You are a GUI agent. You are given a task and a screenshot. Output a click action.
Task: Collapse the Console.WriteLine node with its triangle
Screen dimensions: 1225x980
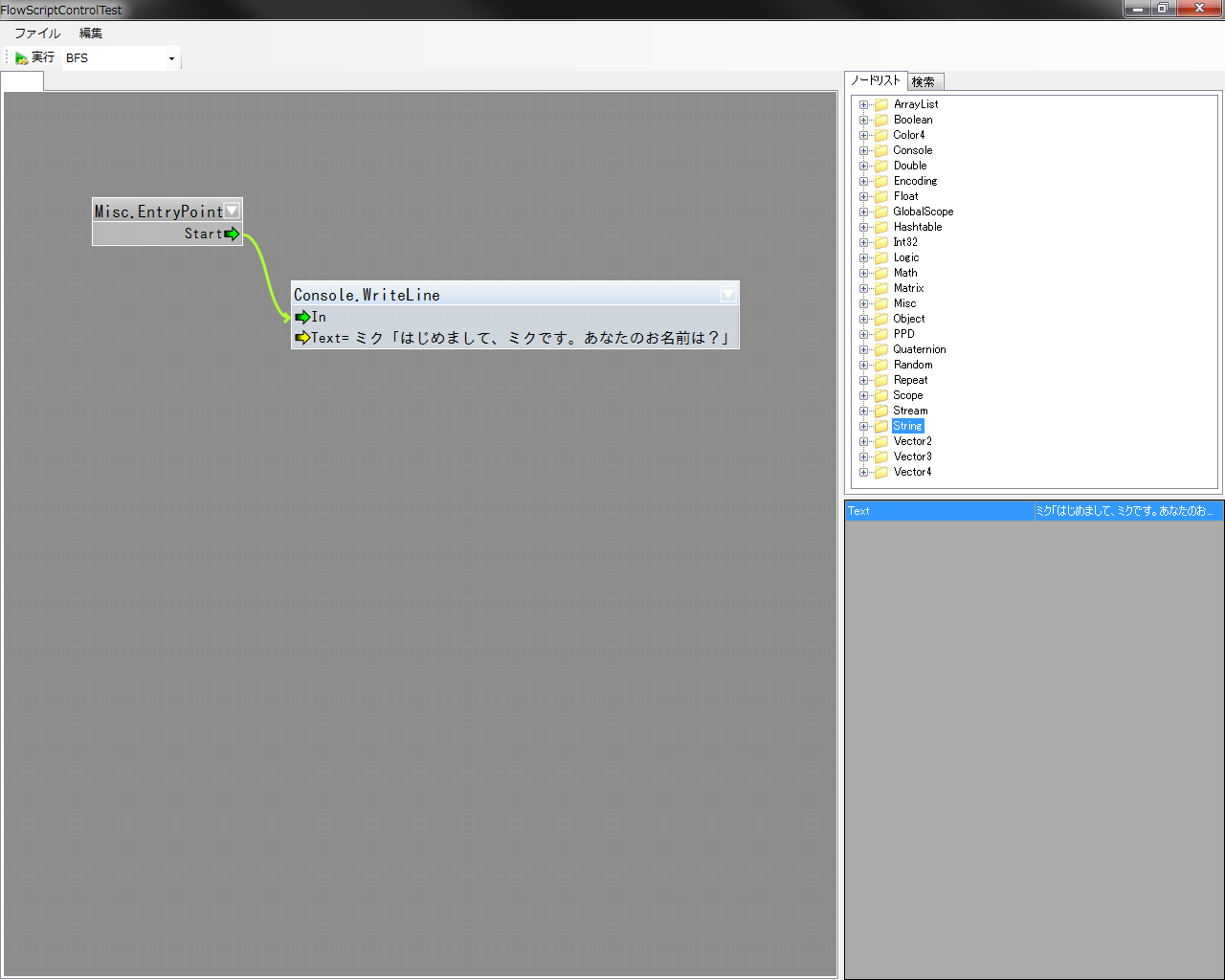pos(727,295)
